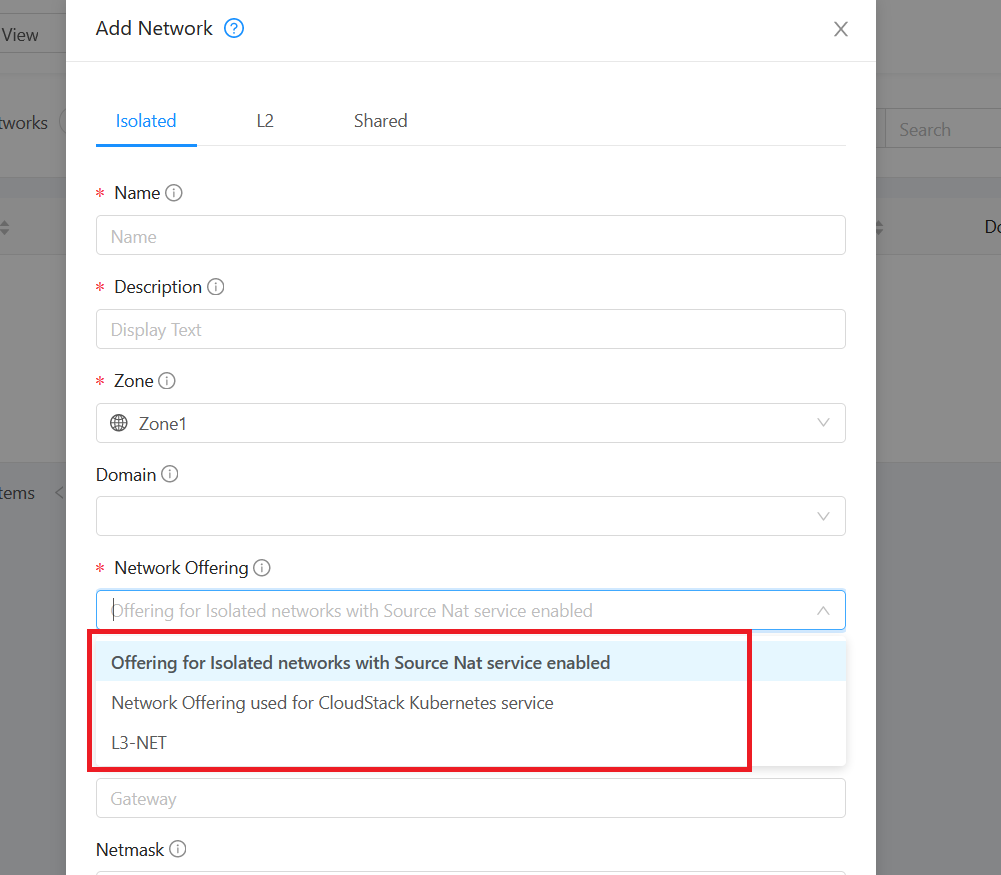Expand the Domain dropdown

(823, 516)
